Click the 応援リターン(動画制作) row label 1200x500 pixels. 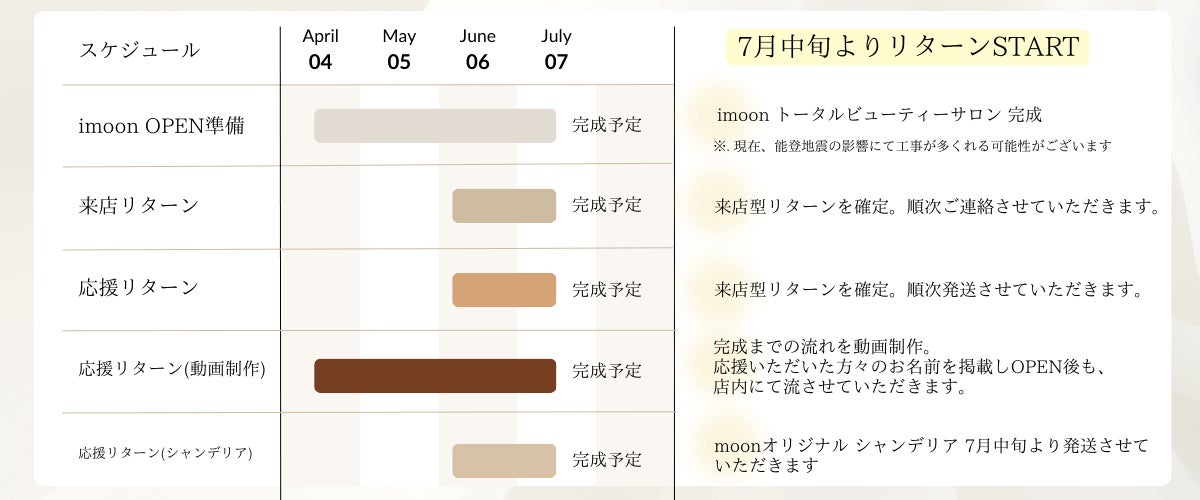tap(172, 369)
